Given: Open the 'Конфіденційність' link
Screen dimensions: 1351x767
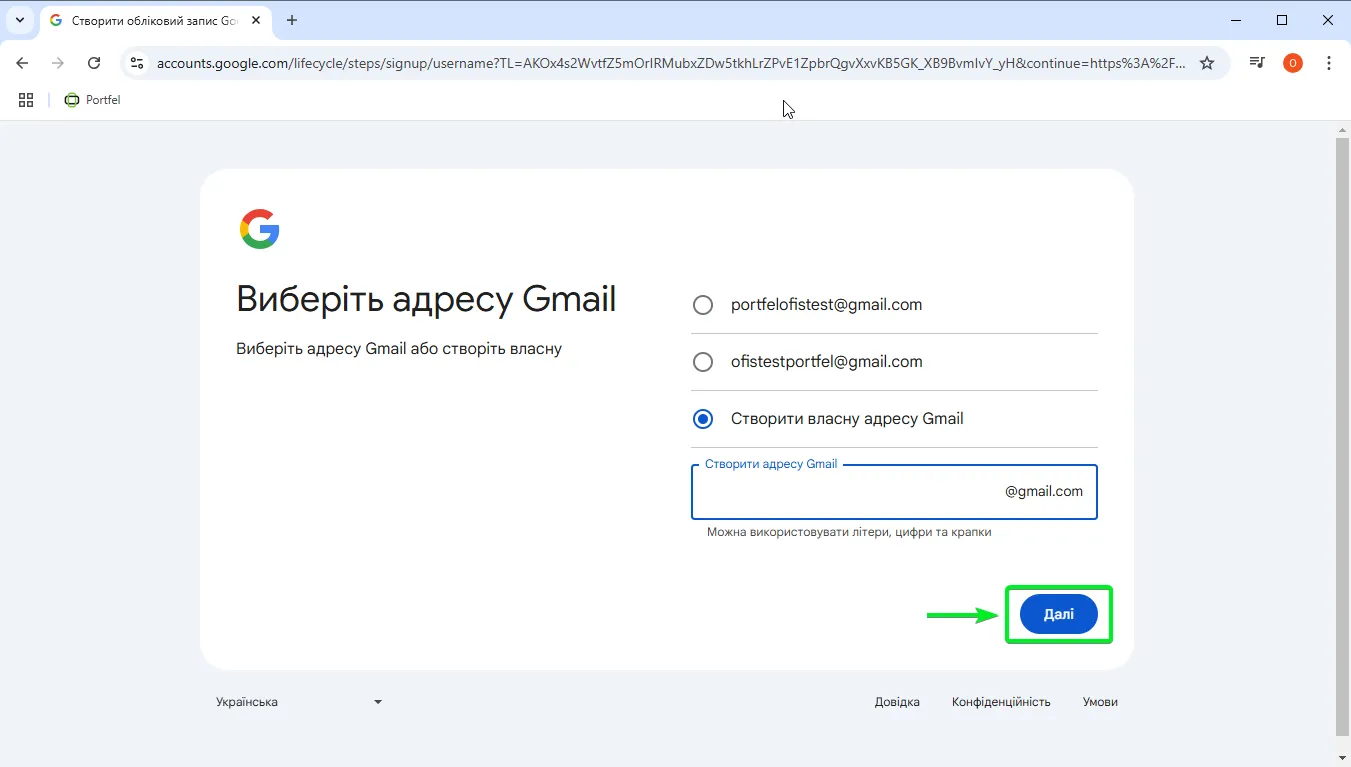Looking at the screenshot, I should click(x=1001, y=702).
